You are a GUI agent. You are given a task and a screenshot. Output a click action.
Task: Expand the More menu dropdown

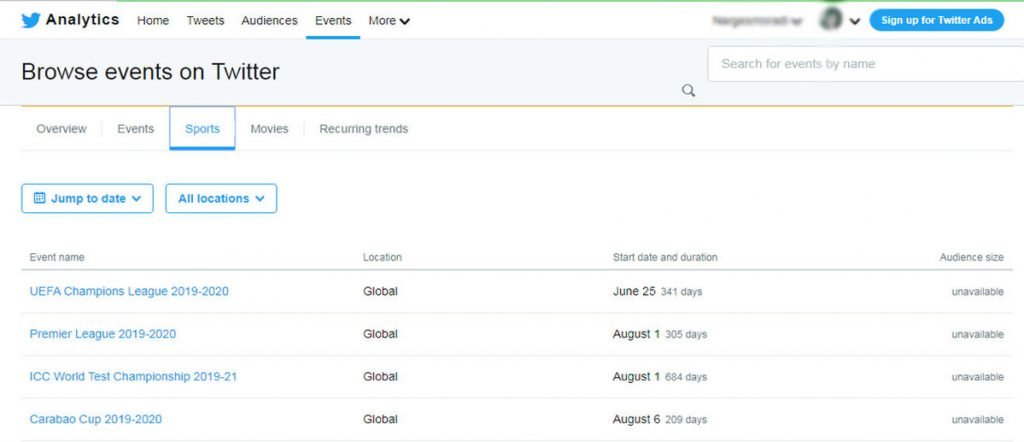click(389, 20)
